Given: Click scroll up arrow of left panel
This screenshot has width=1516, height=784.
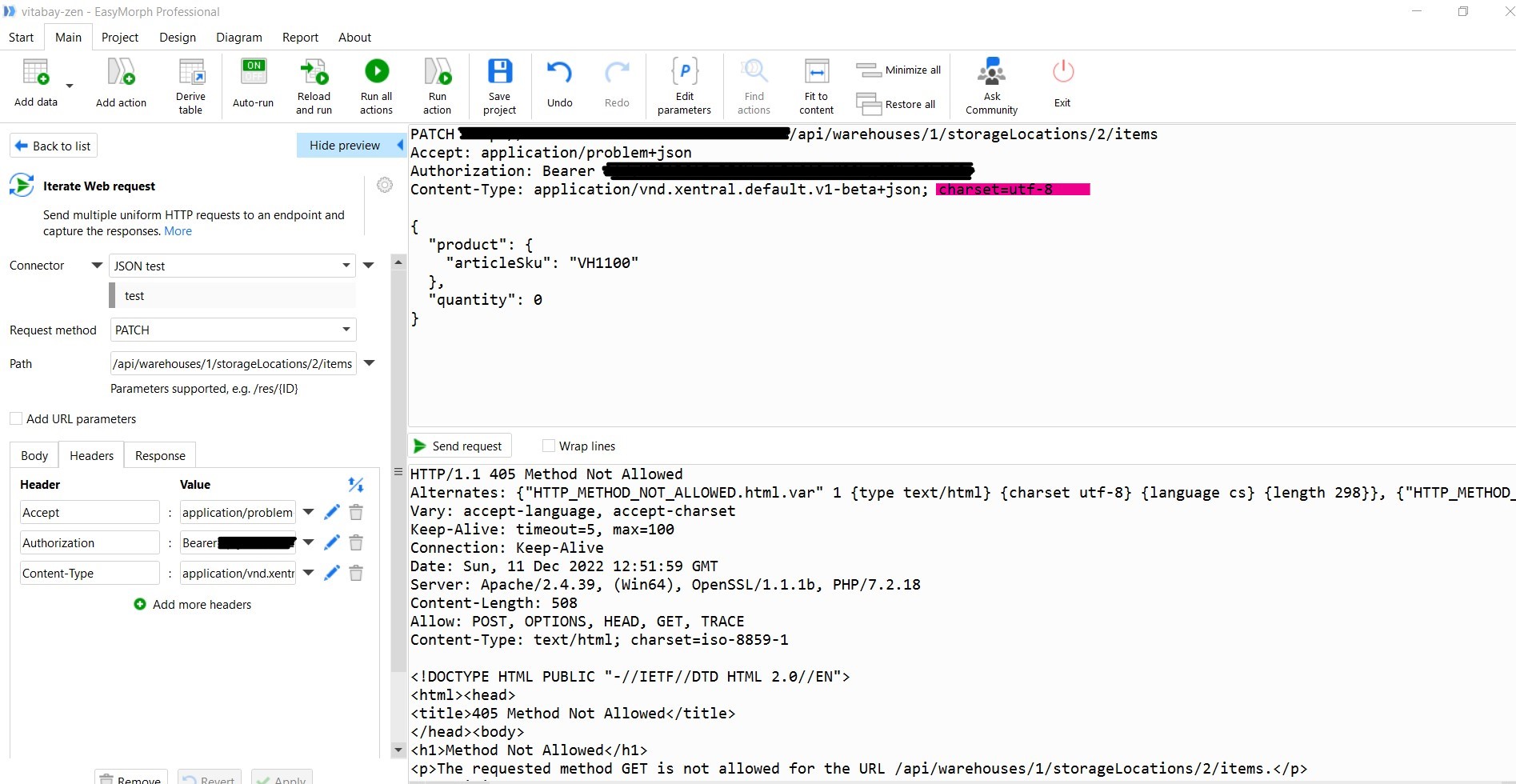Looking at the screenshot, I should (398, 262).
